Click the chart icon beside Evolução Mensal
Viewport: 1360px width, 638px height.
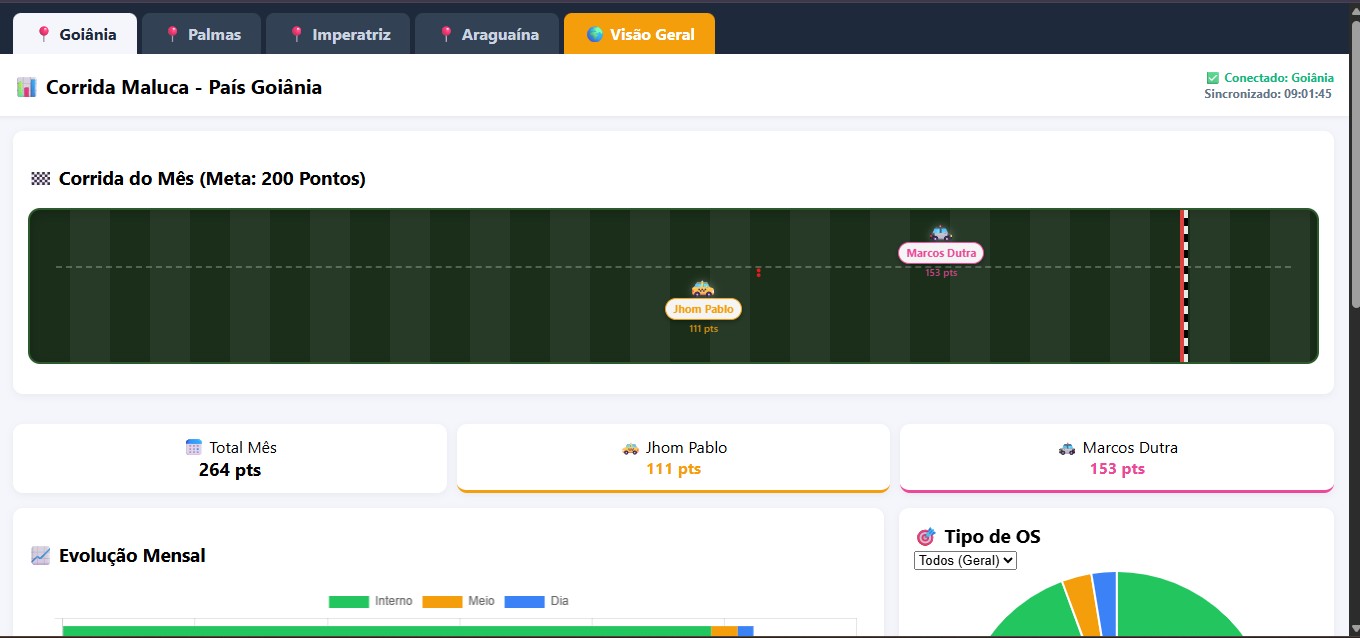[x=41, y=555]
